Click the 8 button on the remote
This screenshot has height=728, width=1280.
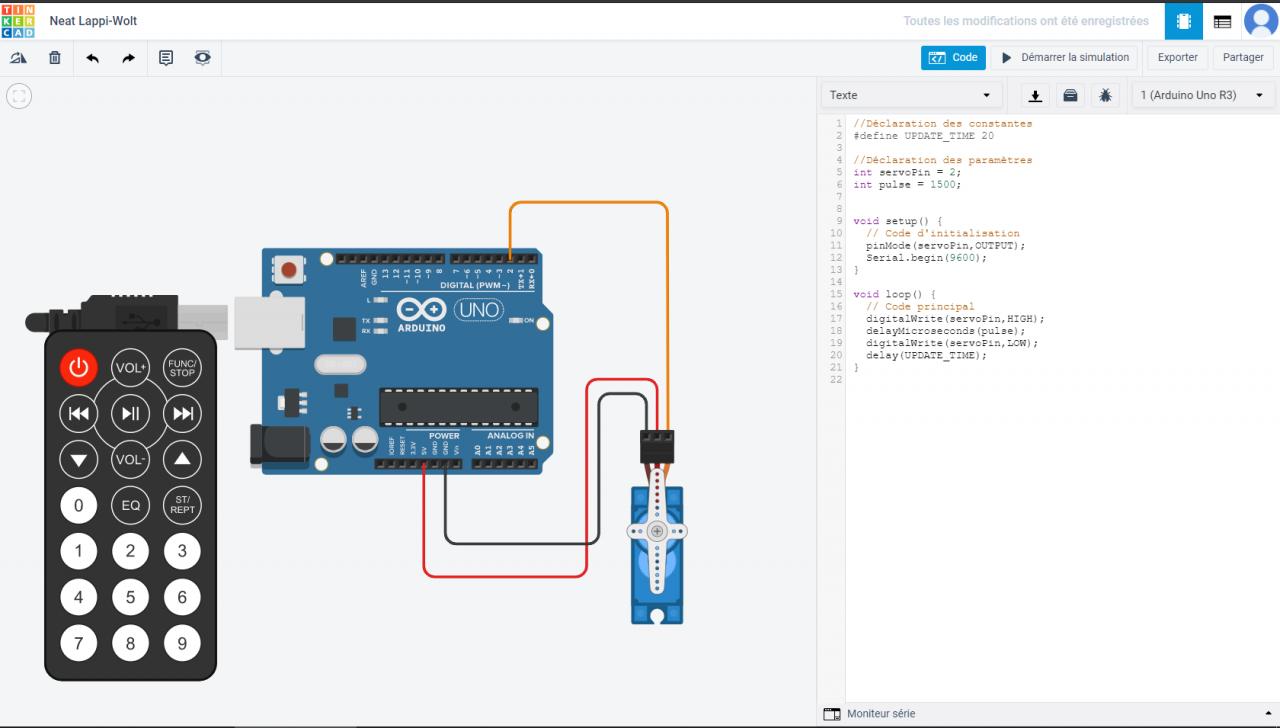[131, 643]
